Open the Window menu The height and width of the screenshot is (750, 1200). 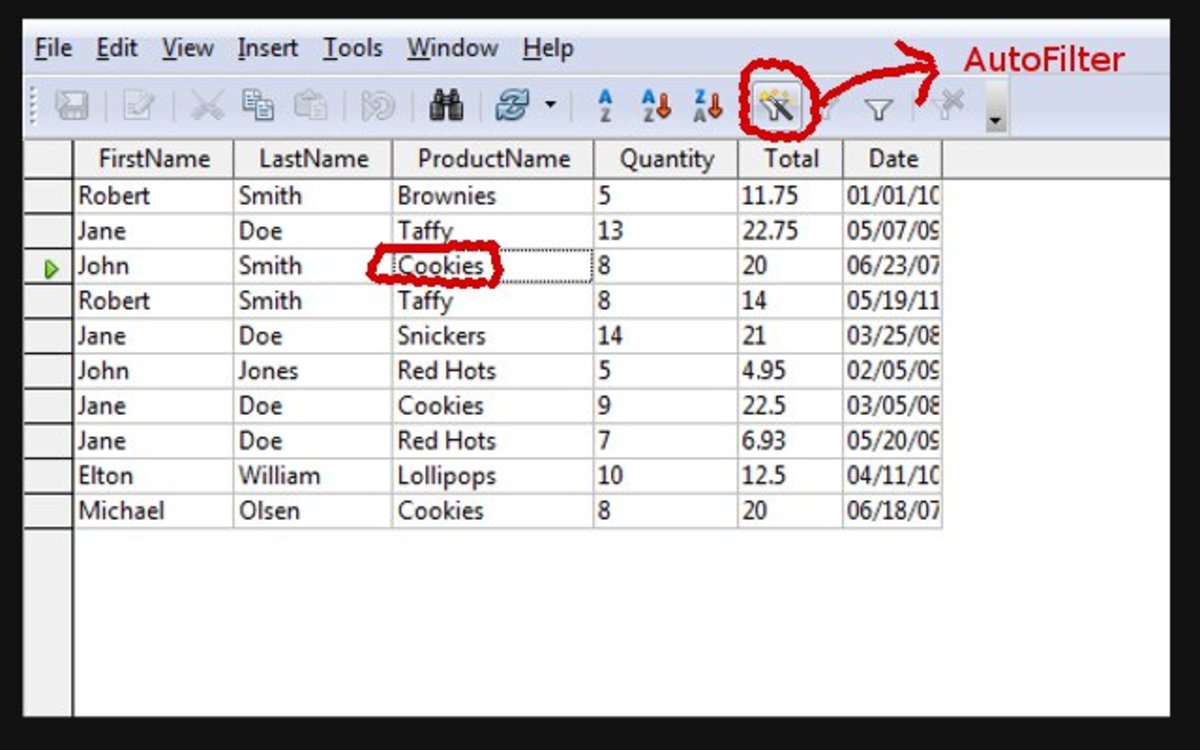[x=452, y=47]
